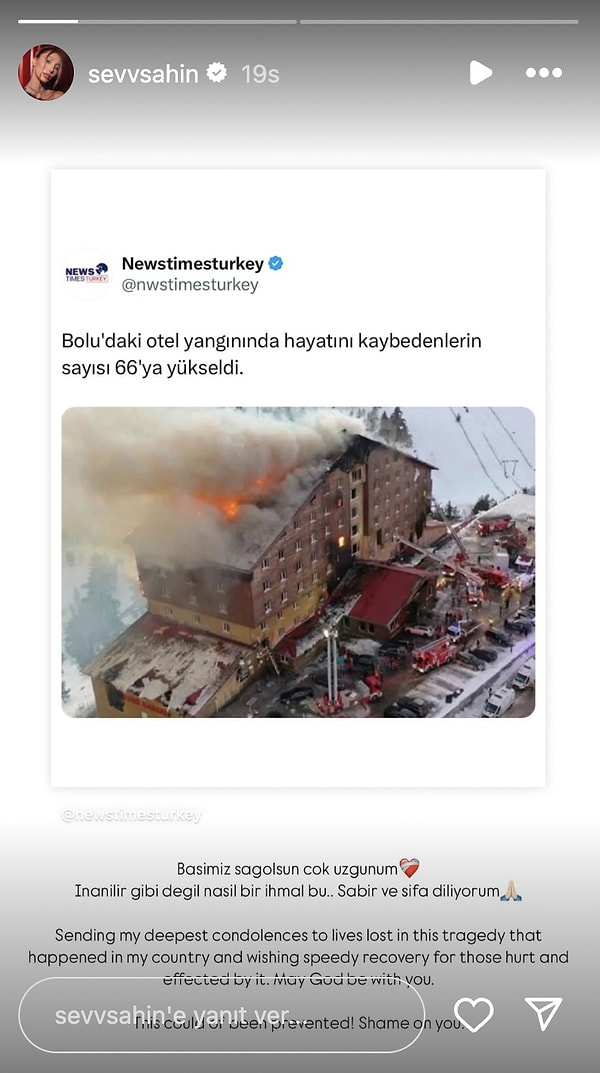This screenshot has width=600, height=1073.
Task: Tap the @newstimesturkey mention sticker
Action: (131, 815)
